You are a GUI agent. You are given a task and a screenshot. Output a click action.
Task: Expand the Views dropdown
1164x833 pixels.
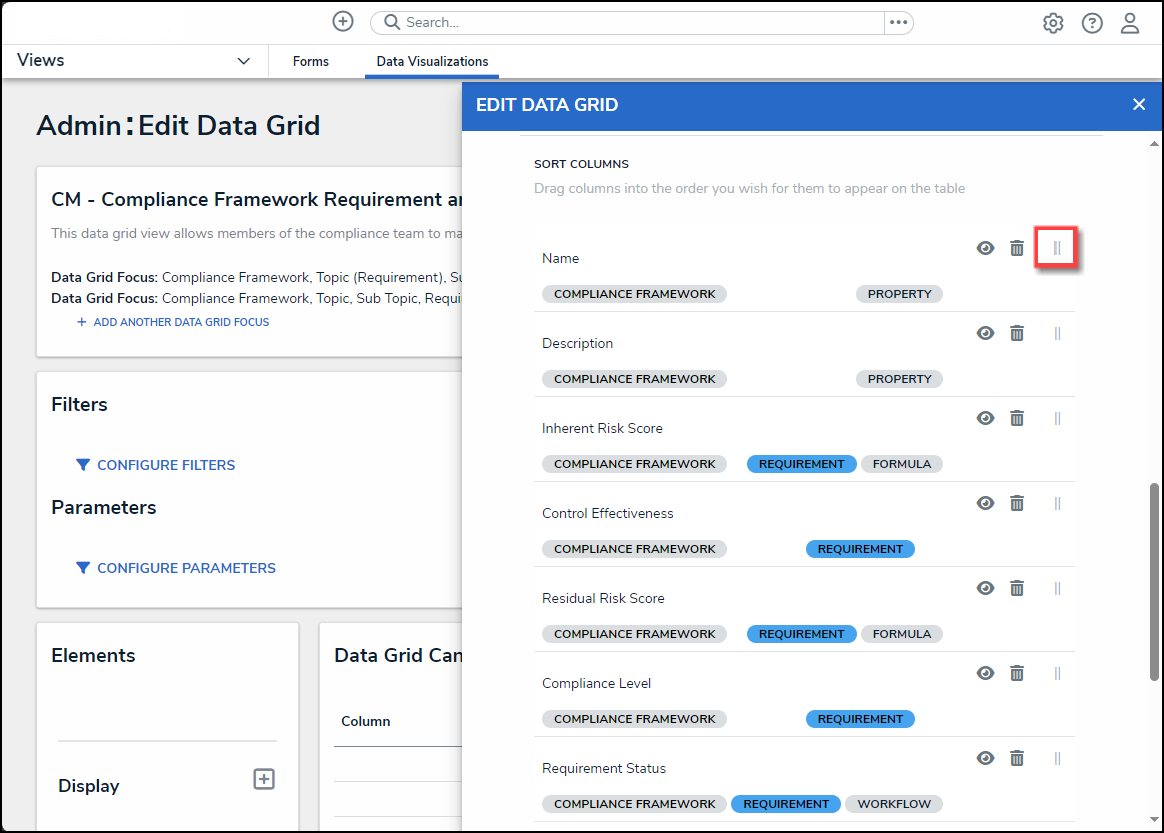pos(243,61)
